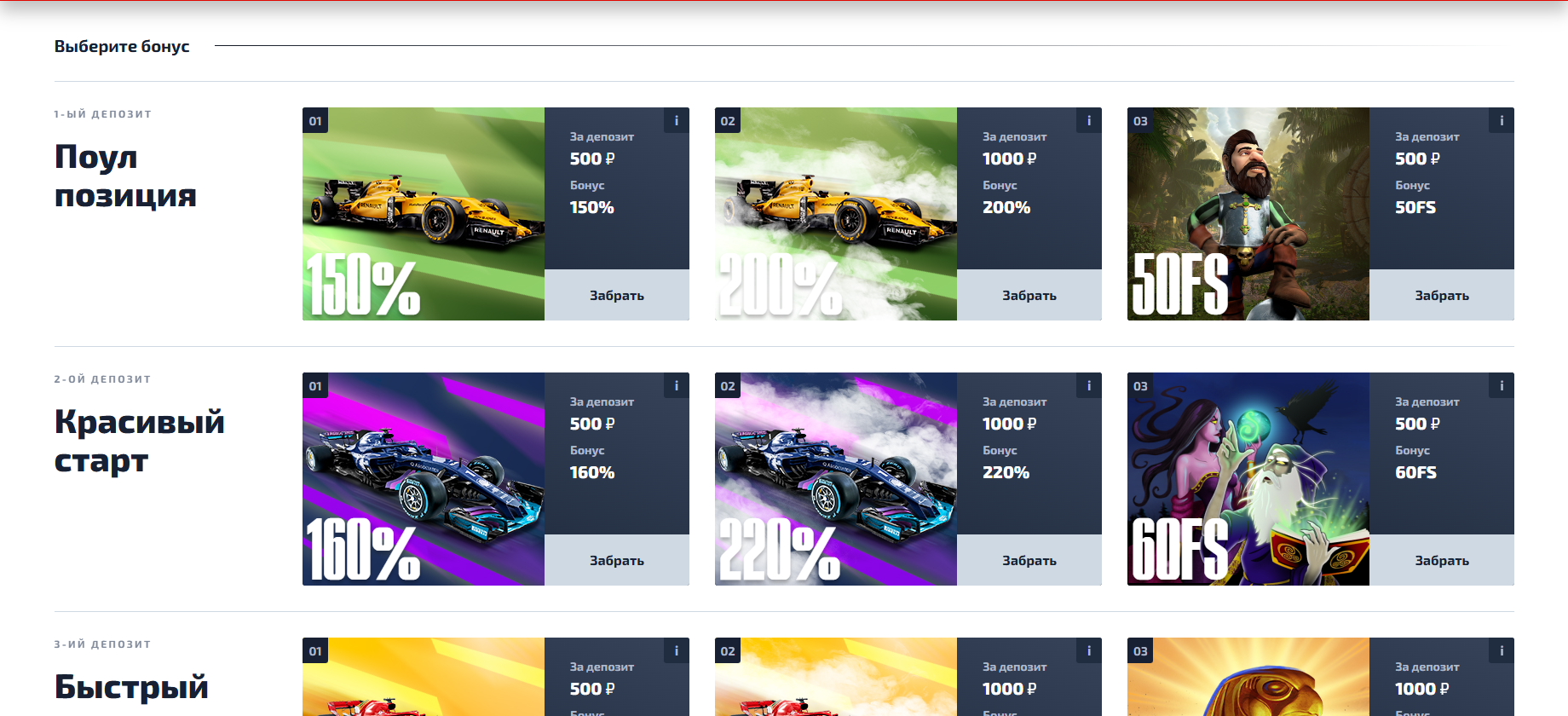Claim the 60FS bonus with Забрать

(1441, 560)
